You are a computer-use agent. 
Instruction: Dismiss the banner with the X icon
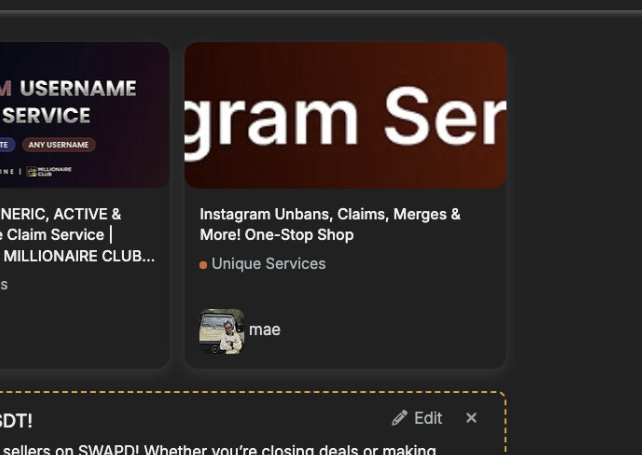[471, 418]
